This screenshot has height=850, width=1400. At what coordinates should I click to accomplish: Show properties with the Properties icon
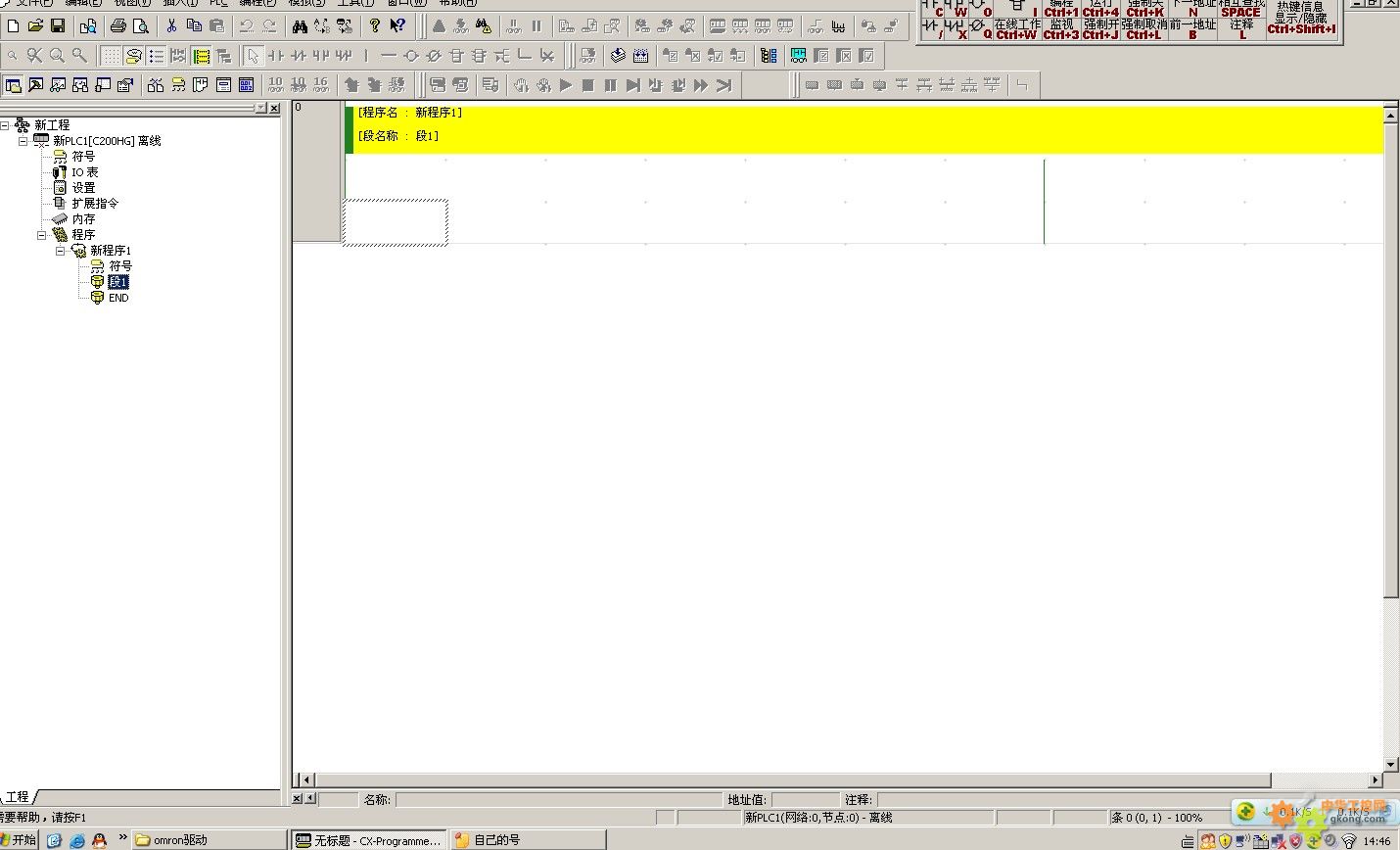(125, 85)
